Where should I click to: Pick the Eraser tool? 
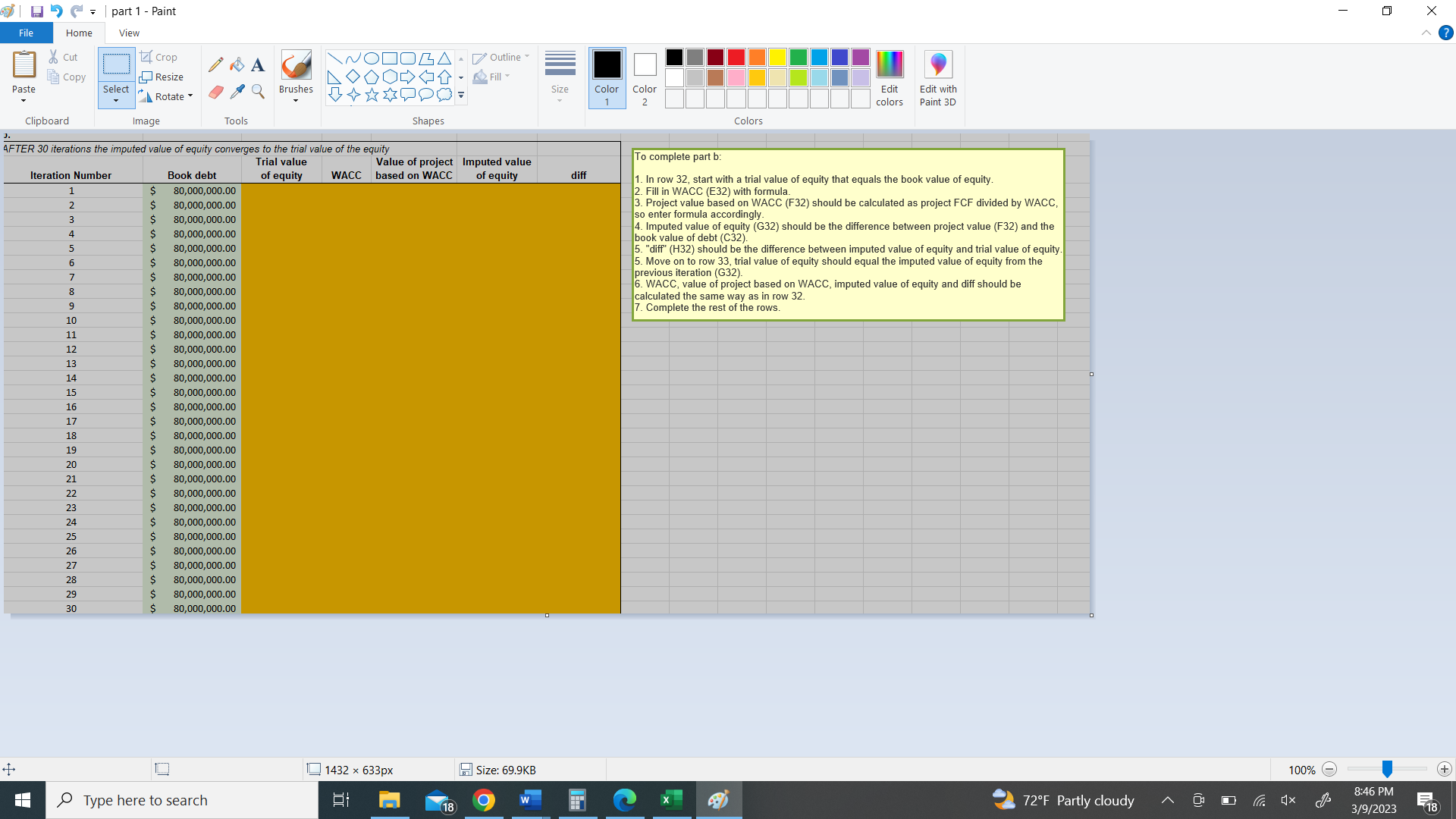pos(215,92)
